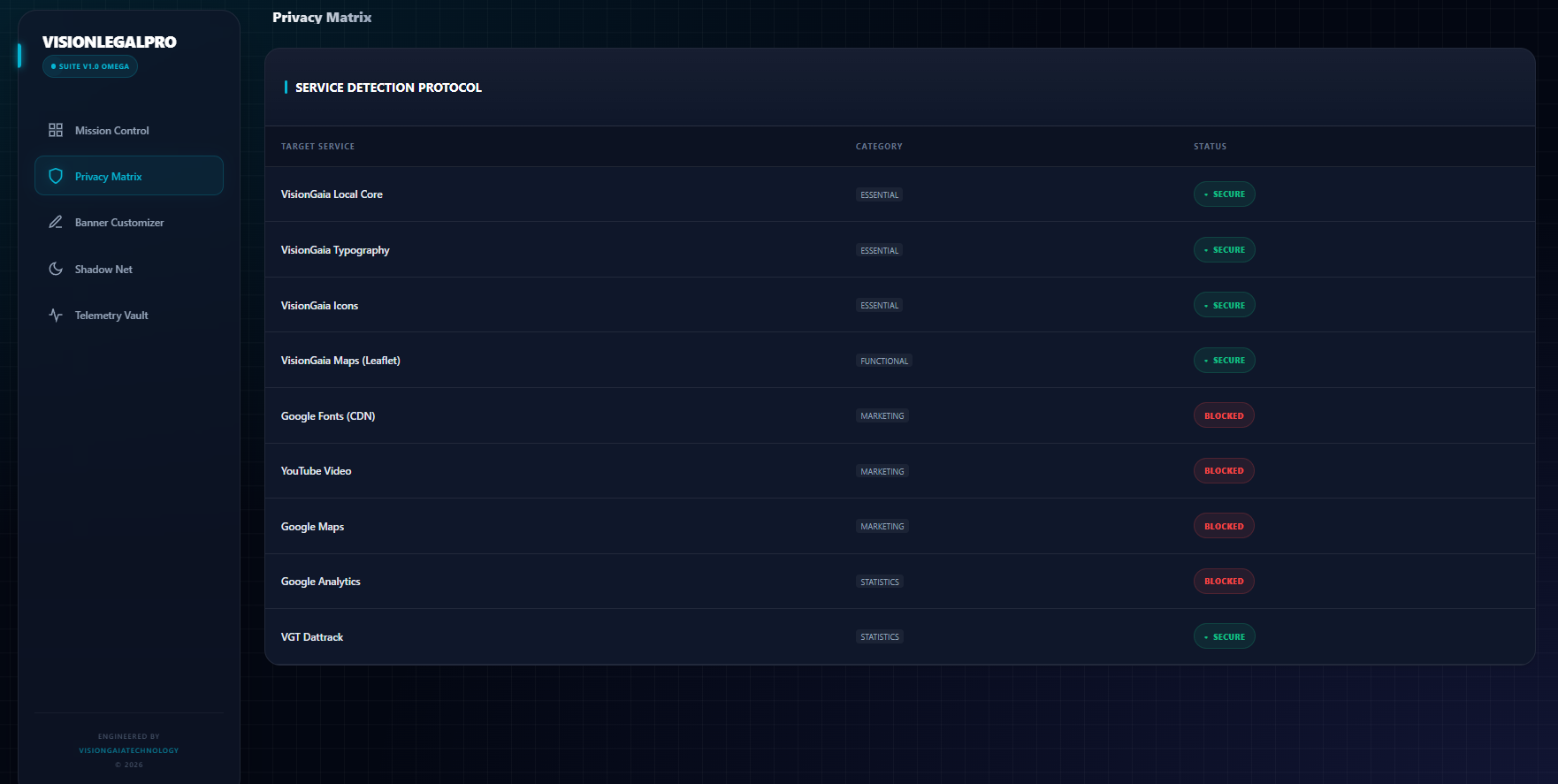
Task: Click the SUITE V1.0 OMEGA badge
Action: (x=90, y=66)
